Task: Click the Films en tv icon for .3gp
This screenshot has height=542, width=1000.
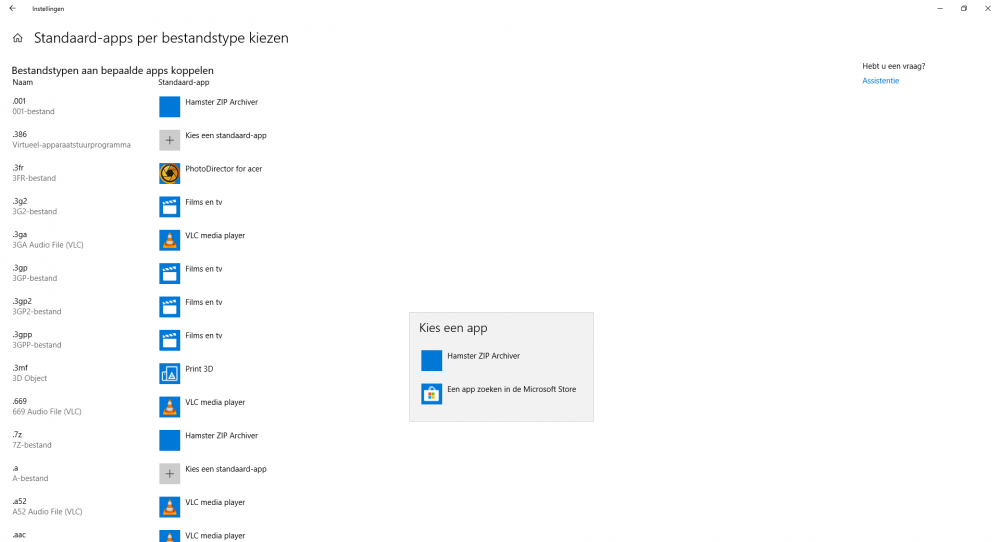Action: coord(170,274)
